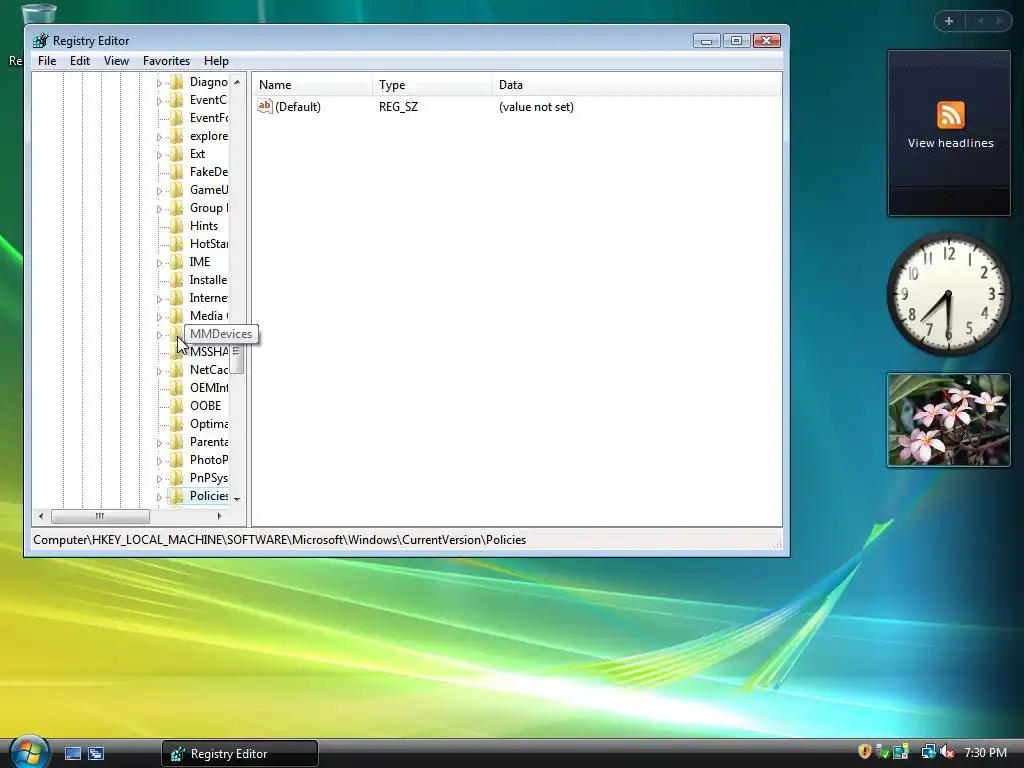
Task: Click the tree horizontal scroll left arrow
Action: coord(41,516)
